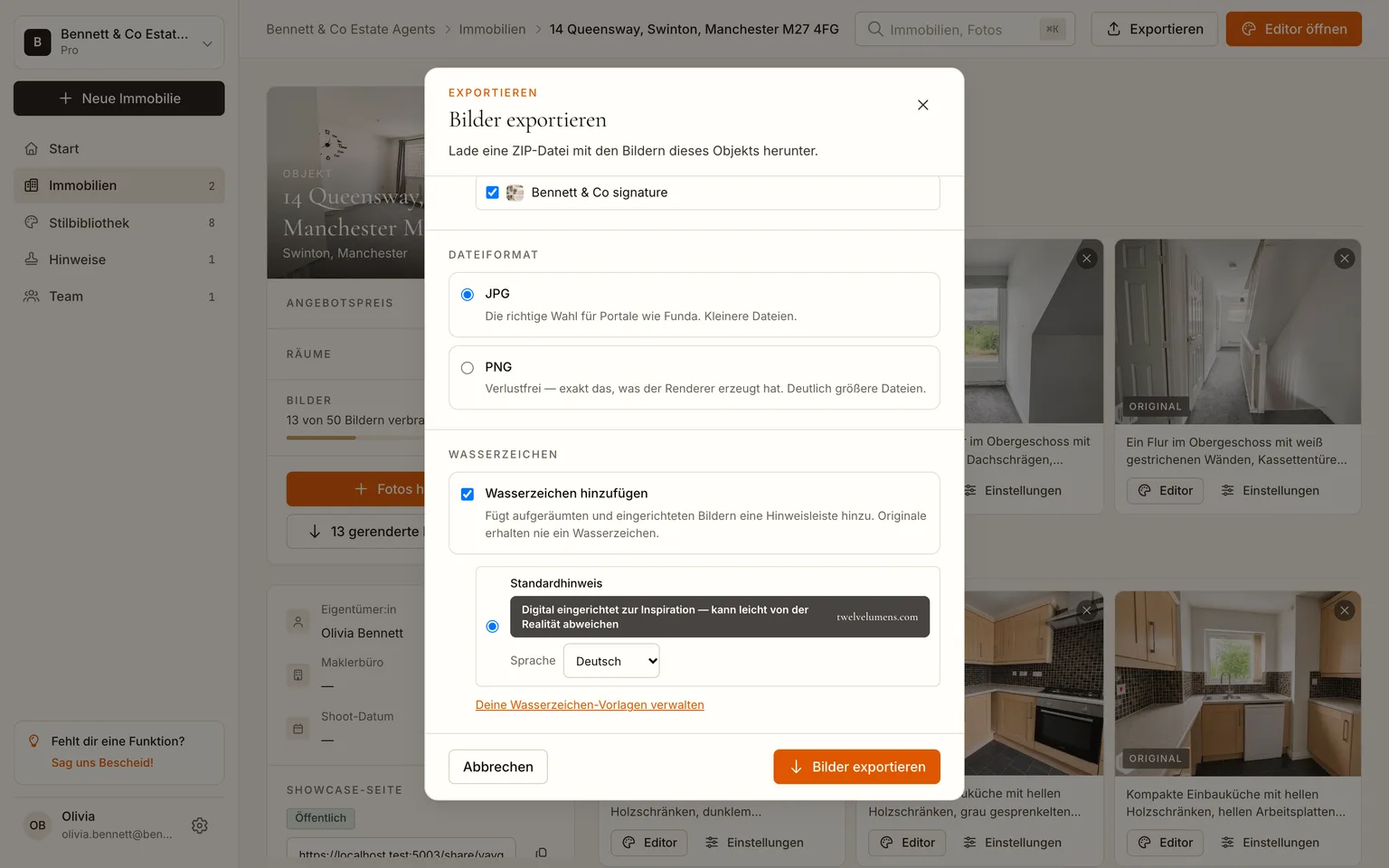Viewport: 1389px width, 868px height.
Task: Click the Neue Immobilie button
Action: [x=119, y=99]
